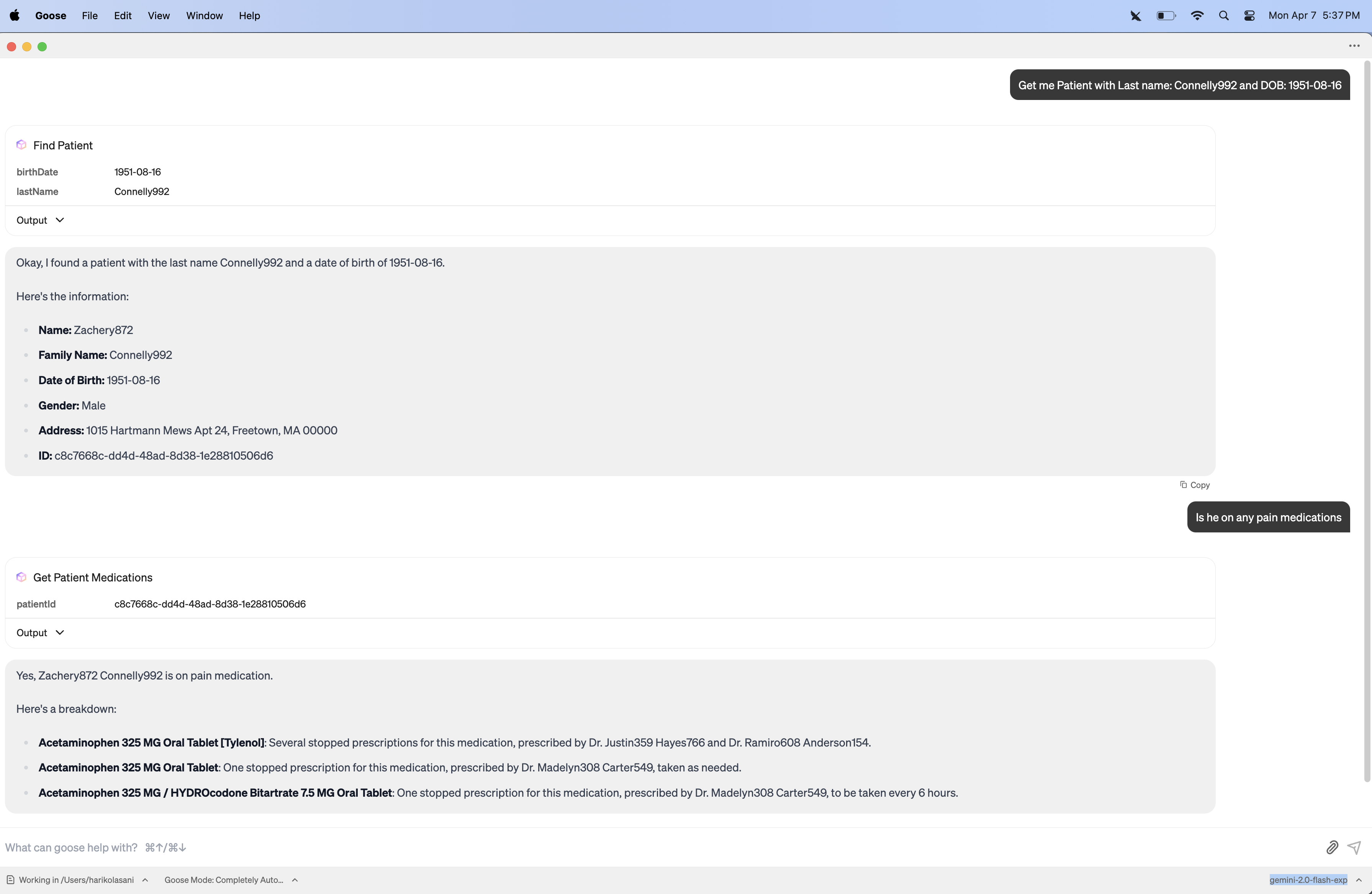Image resolution: width=1372 pixels, height=894 pixels.
Task: Open the View menu
Action: (x=159, y=16)
